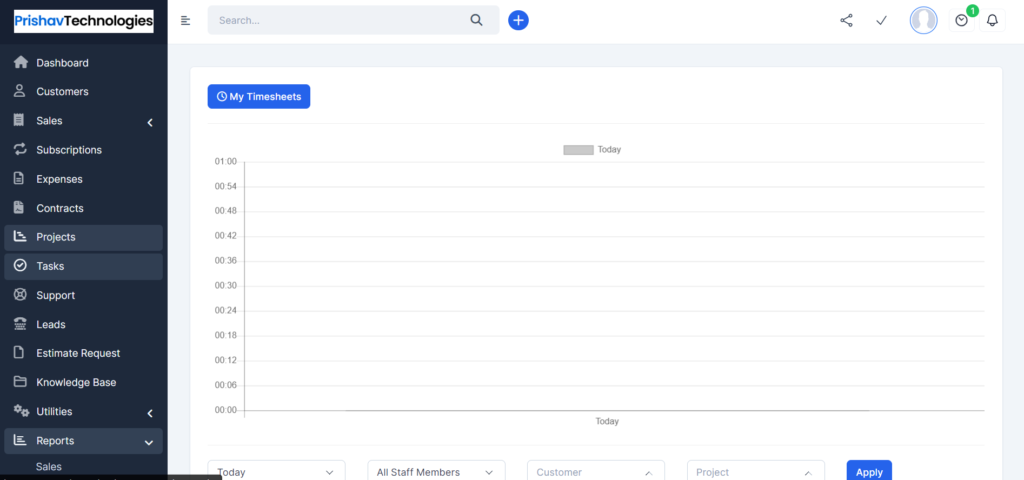Screen dimensions: 1024x480
Task: Toggle the sidebar menu hamburger icon
Action: 185,20
